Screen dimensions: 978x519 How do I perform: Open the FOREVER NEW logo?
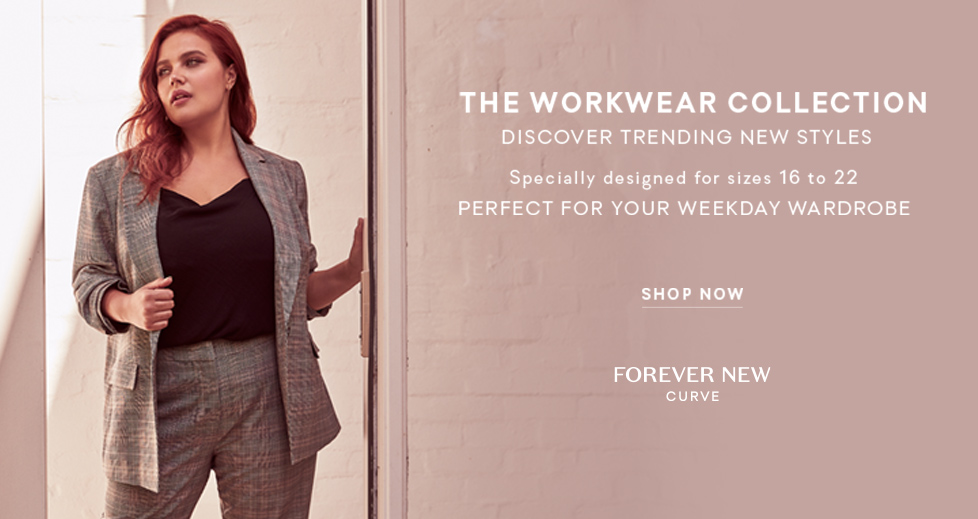point(692,374)
